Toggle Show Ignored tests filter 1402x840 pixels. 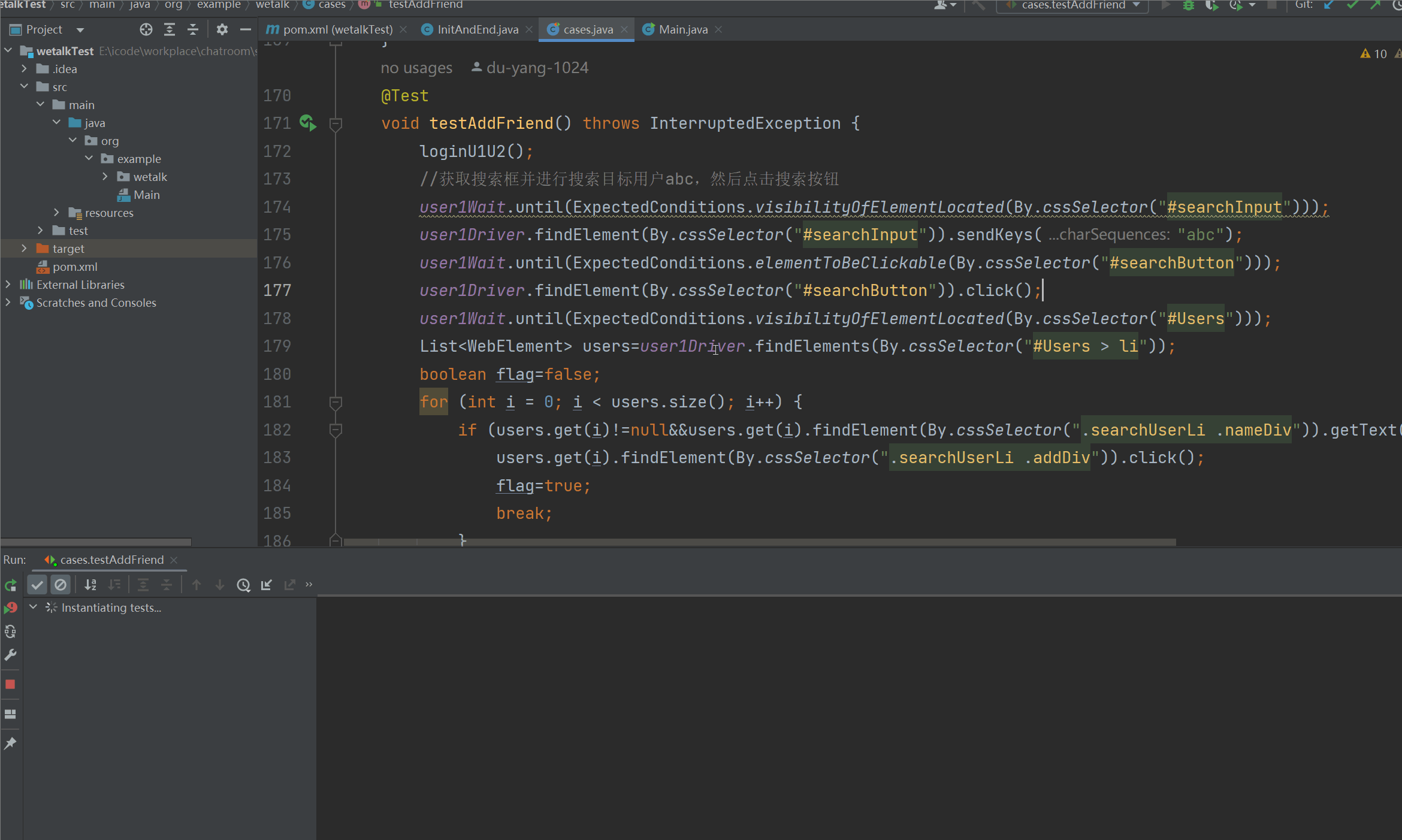[61, 585]
